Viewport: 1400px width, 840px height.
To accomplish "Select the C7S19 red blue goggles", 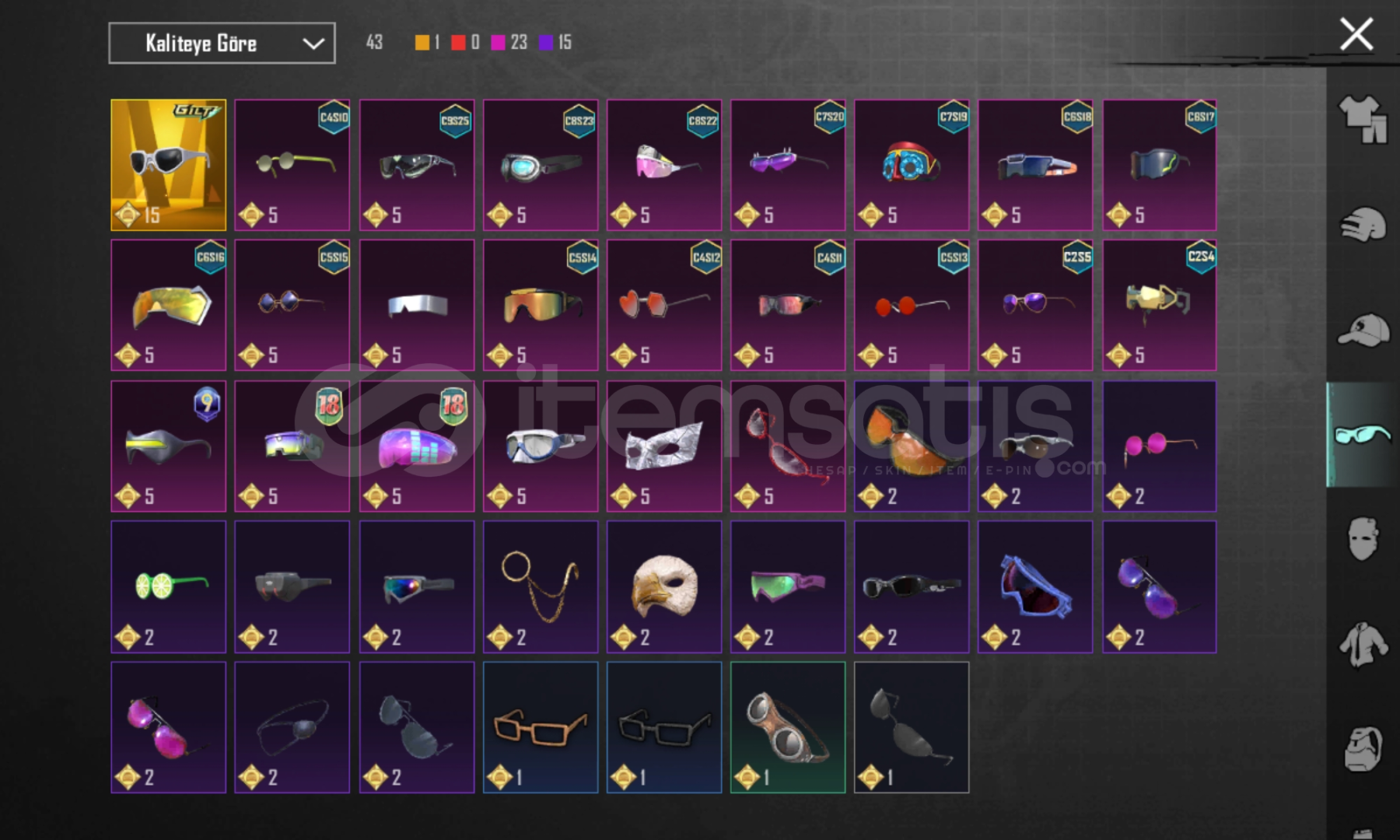I will tap(912, 165).
